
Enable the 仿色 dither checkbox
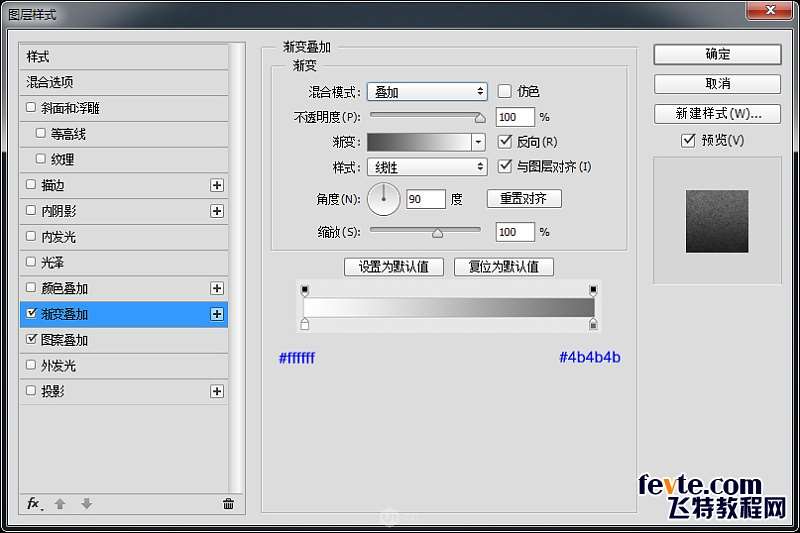click(504, 91)
